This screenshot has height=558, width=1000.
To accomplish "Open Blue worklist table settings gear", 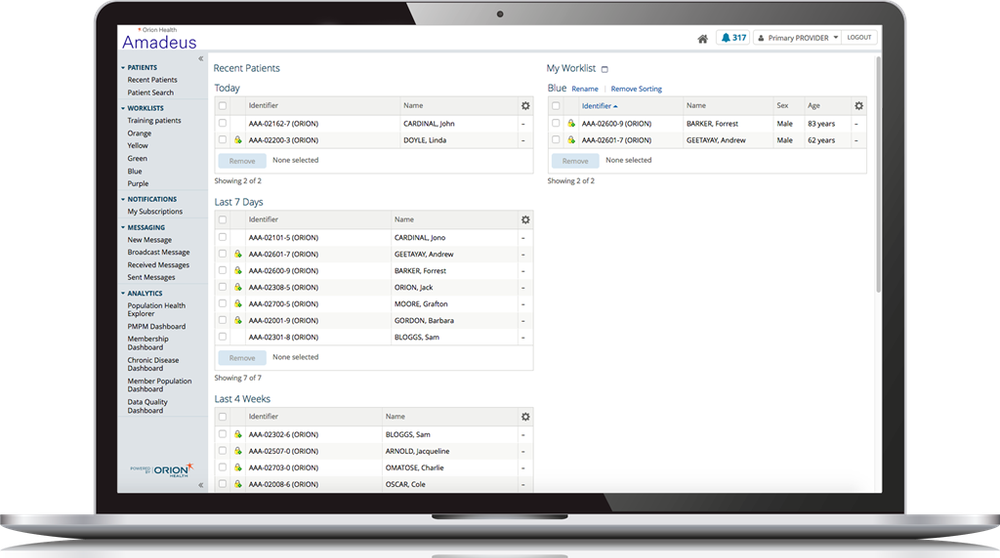I will tap(859, 106).
